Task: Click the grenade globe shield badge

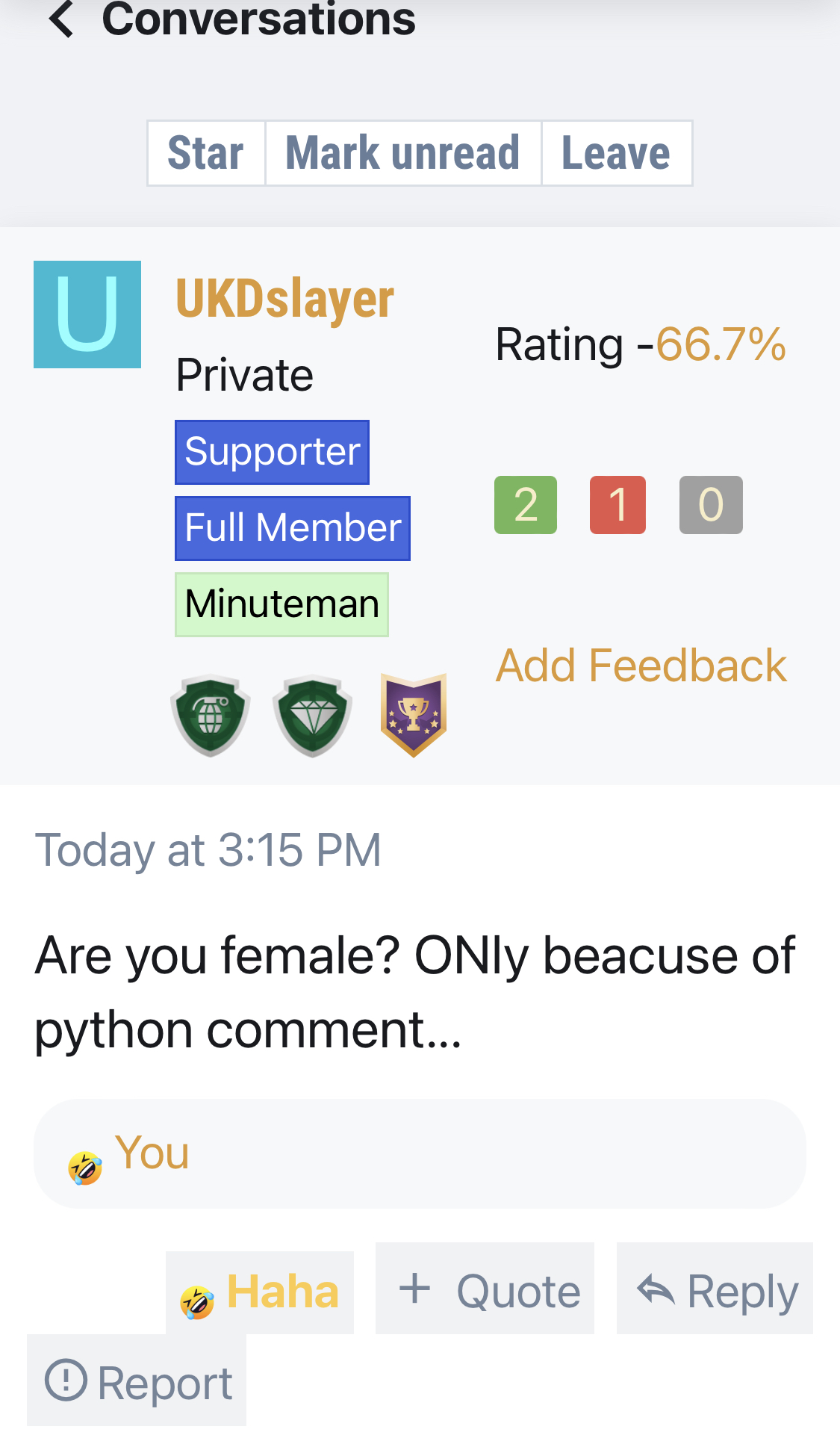Action: tap(211, 716)
